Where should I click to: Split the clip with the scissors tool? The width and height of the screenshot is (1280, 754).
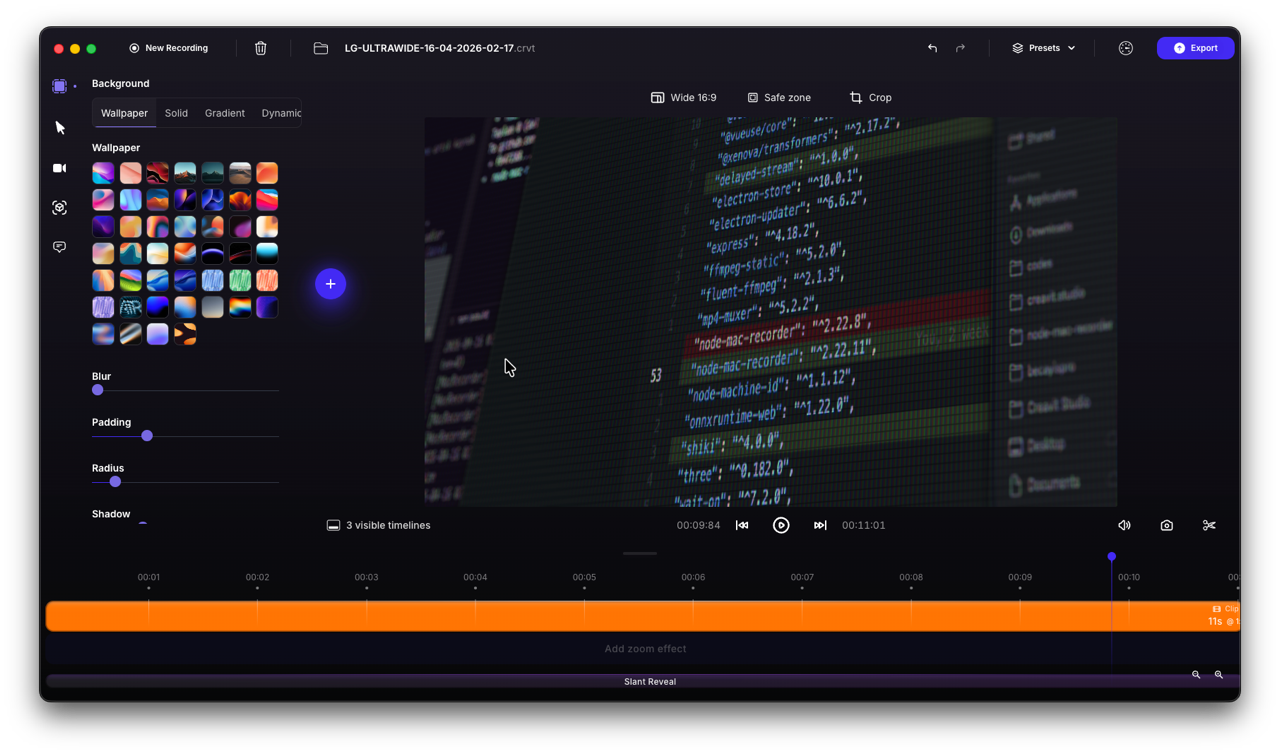[x=1209, y=525]
